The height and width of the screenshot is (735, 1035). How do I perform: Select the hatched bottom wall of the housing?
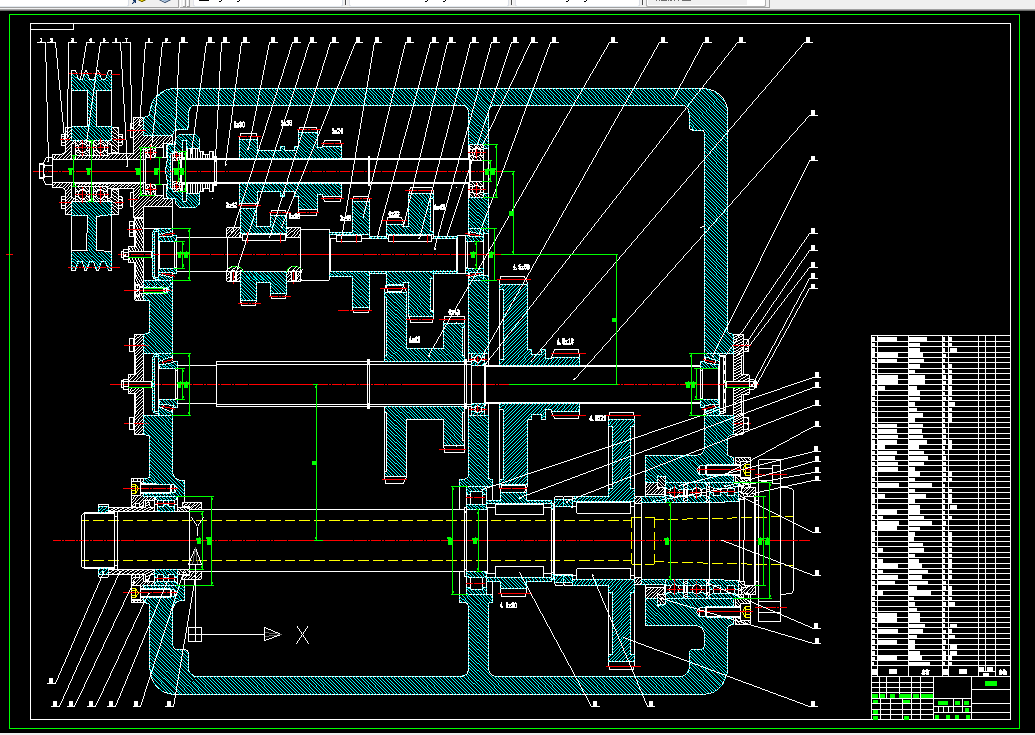click(439, 685)
